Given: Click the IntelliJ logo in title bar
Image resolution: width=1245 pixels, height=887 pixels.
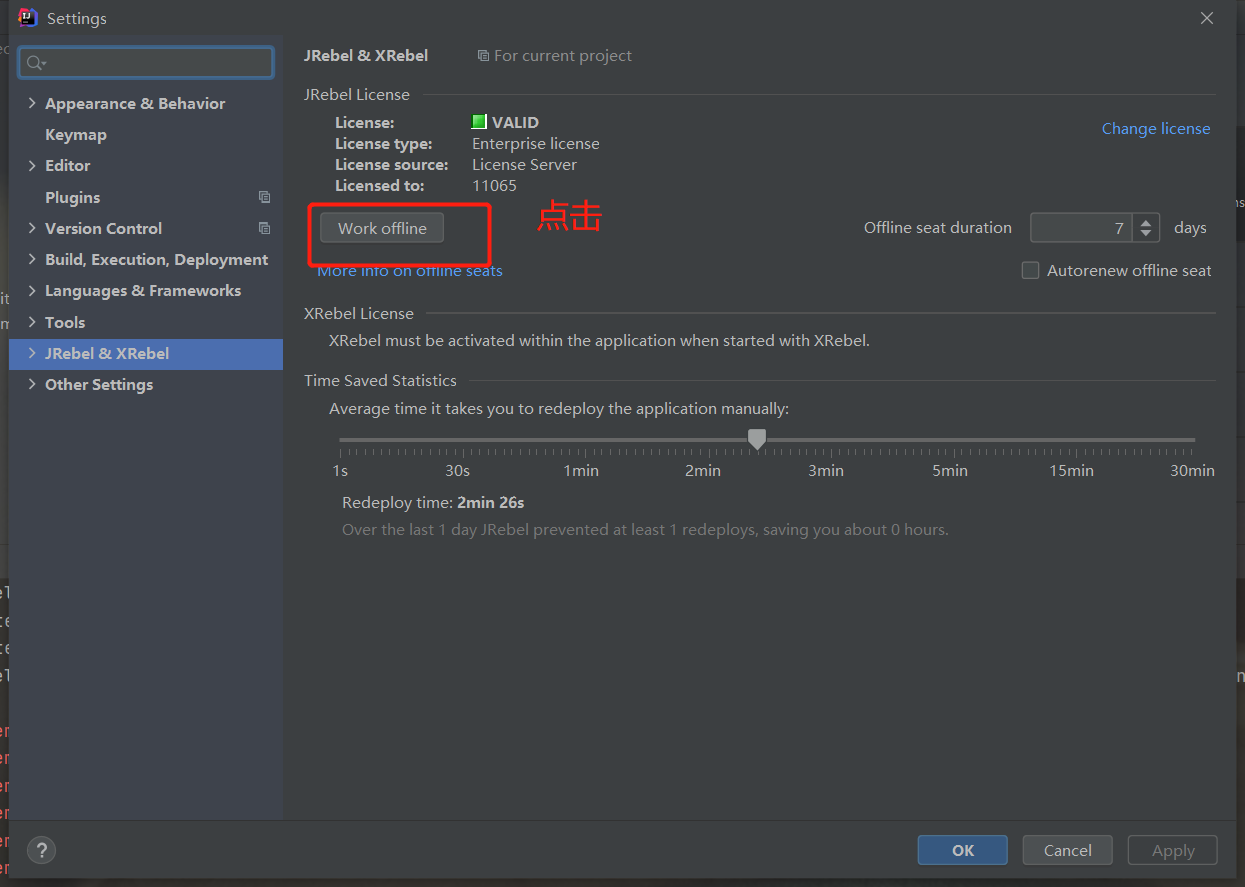Looking at the screenshot, I should (28, 18).
